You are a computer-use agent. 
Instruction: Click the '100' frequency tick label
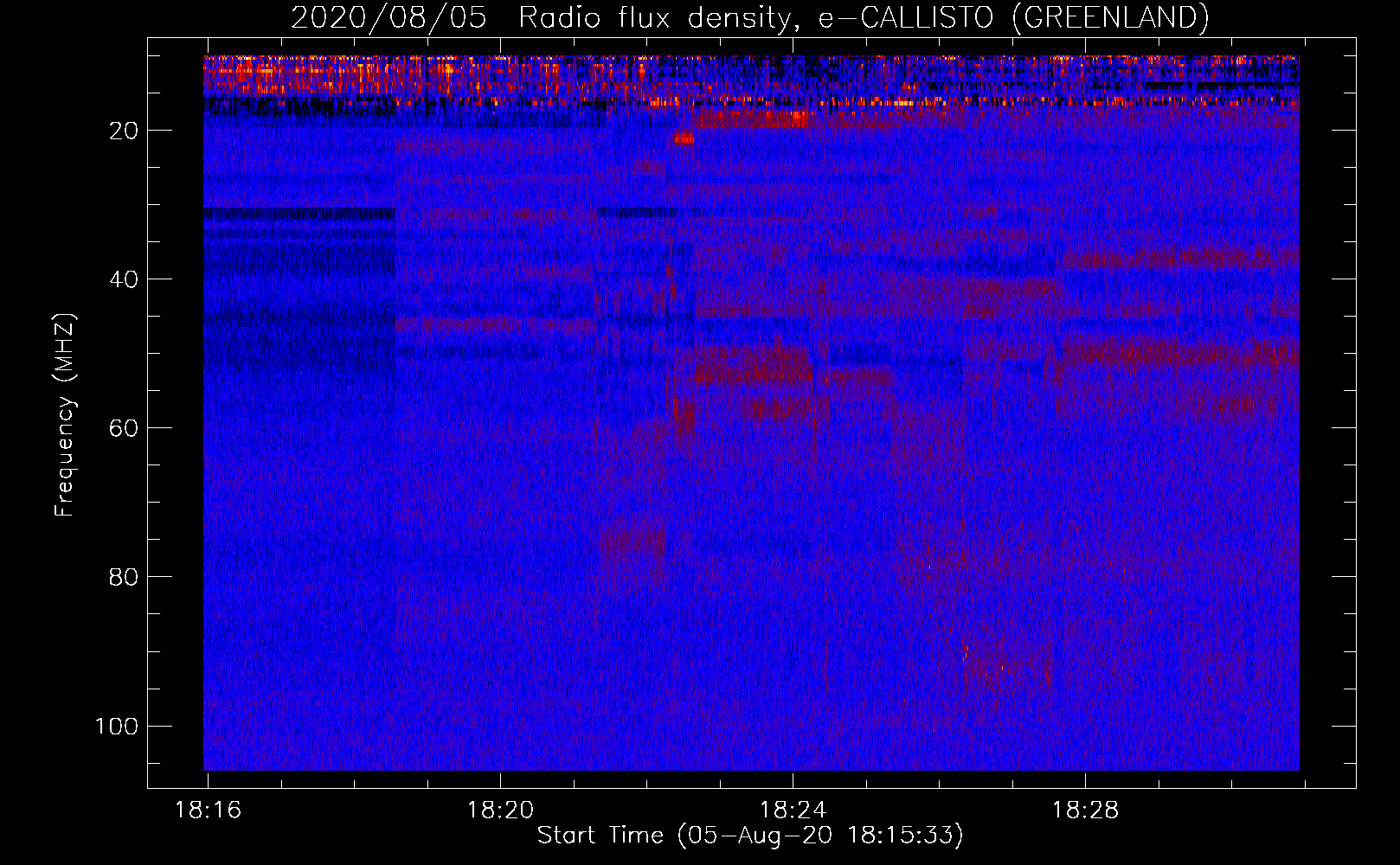[x=117, y=726]
